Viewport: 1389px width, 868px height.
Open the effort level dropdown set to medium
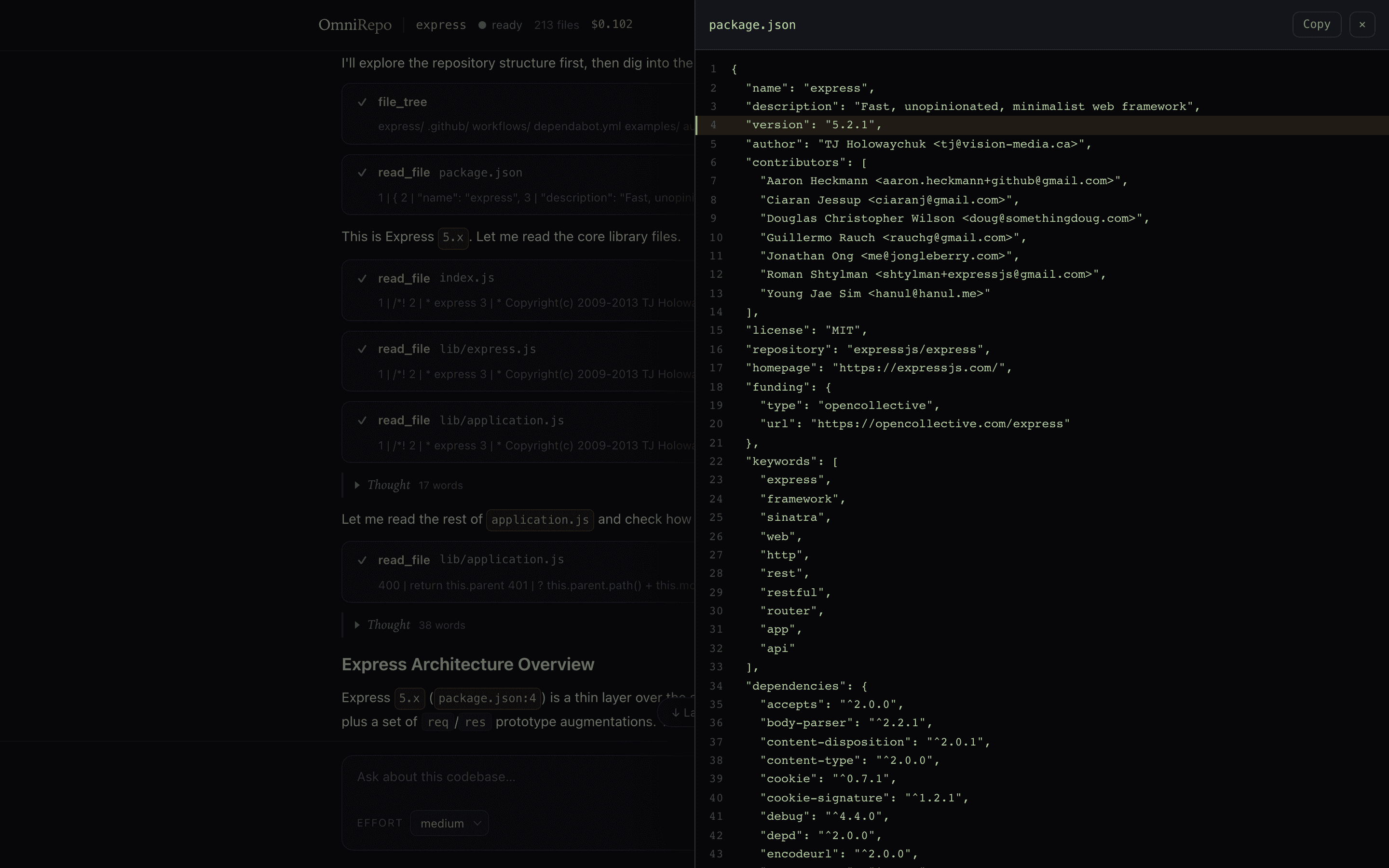[449, 823]
